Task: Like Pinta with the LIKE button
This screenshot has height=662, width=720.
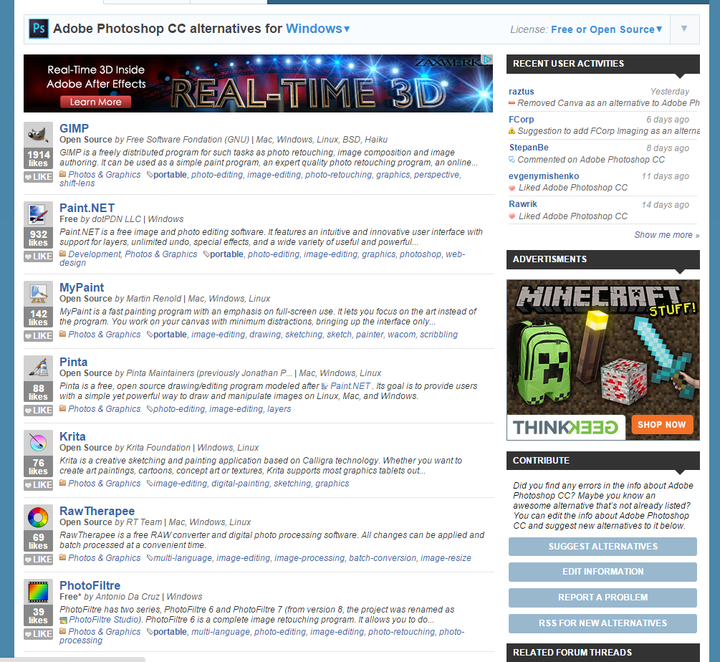Action: click(x=38, y=410)
